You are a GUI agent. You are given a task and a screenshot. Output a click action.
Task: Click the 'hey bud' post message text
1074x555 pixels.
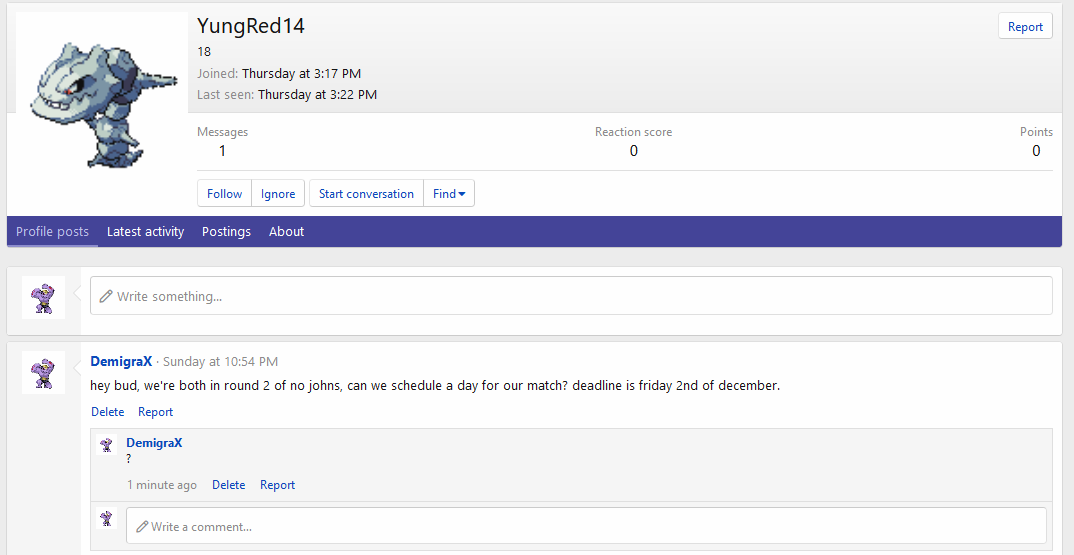coord(435,385)
